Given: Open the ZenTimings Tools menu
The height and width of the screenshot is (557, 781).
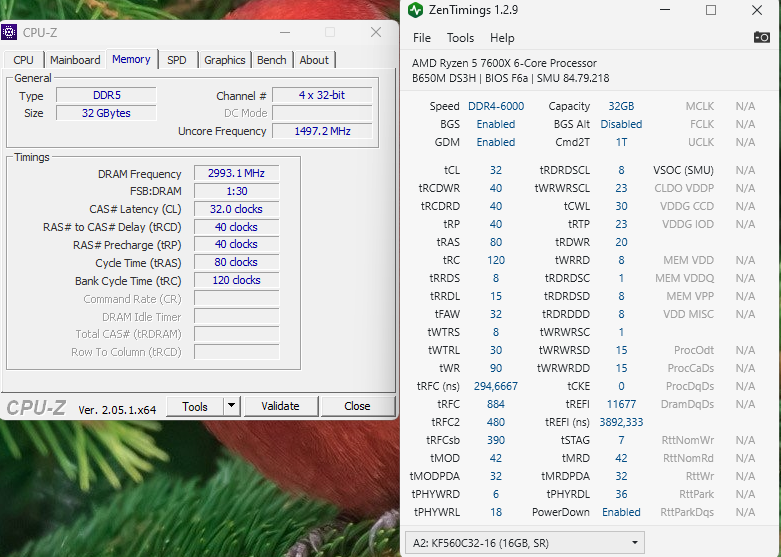Looking at the screenshot, I should click(x=460, y=38).
